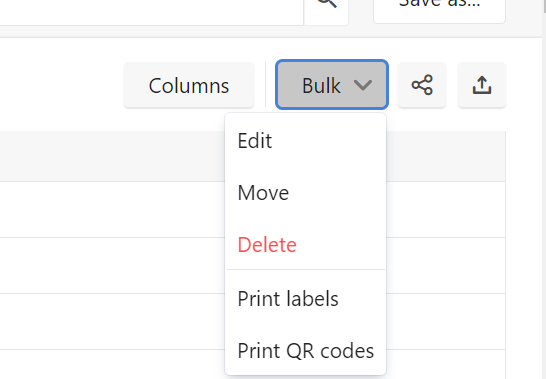Click the export upload arrow icon
This screenshot has height=379, width=546.
[x=482, y=85]
